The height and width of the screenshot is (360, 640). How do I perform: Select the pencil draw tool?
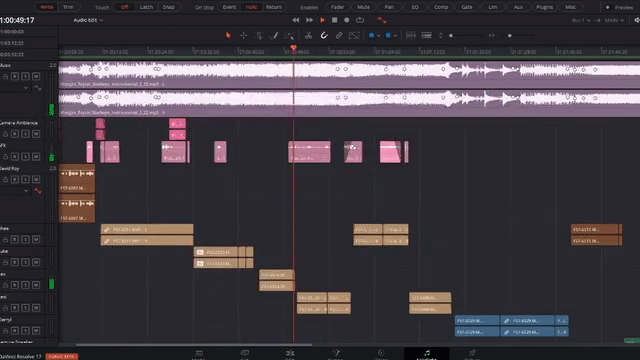[x=274, y=36]
